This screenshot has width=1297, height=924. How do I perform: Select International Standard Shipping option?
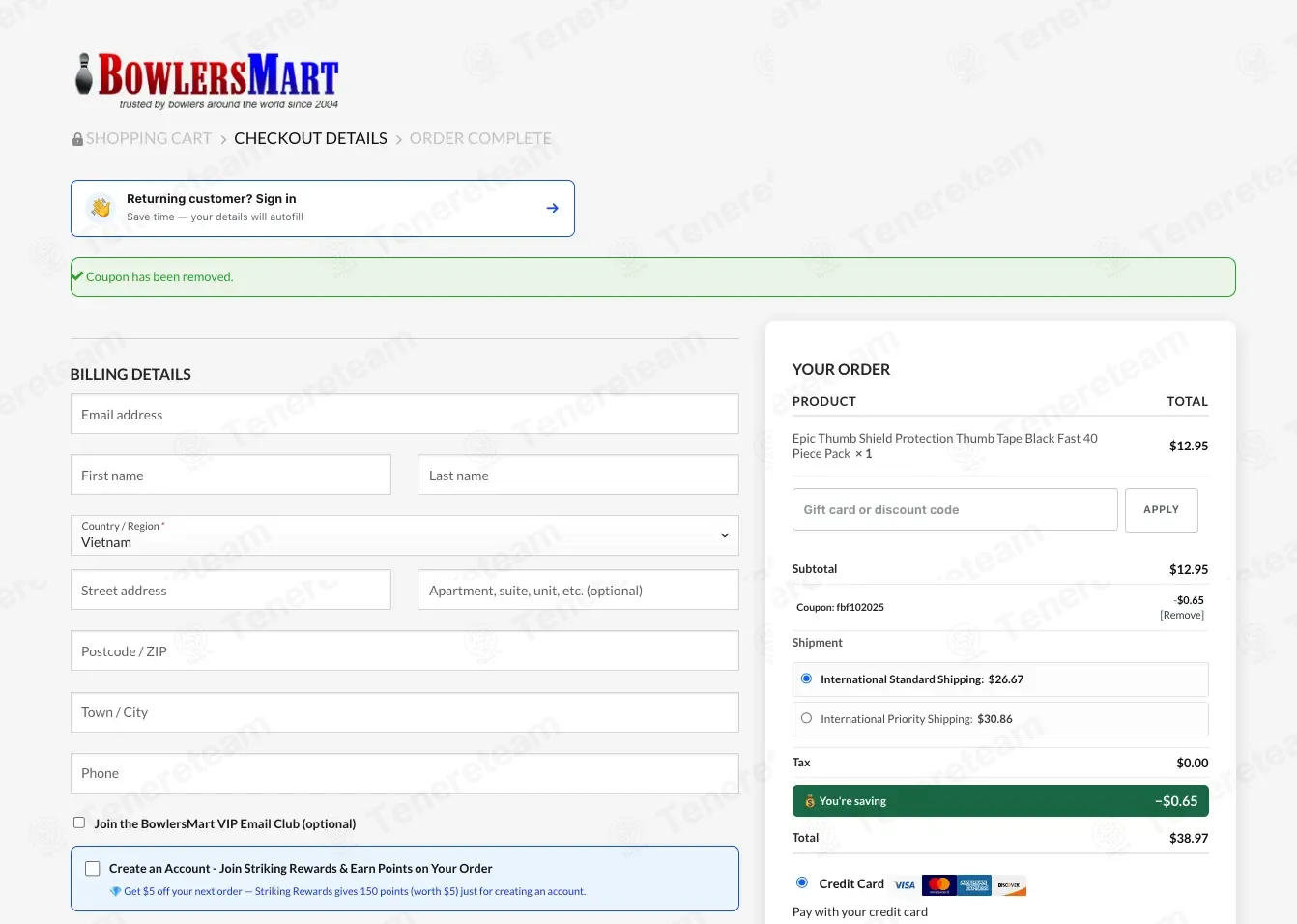point(806,679)
